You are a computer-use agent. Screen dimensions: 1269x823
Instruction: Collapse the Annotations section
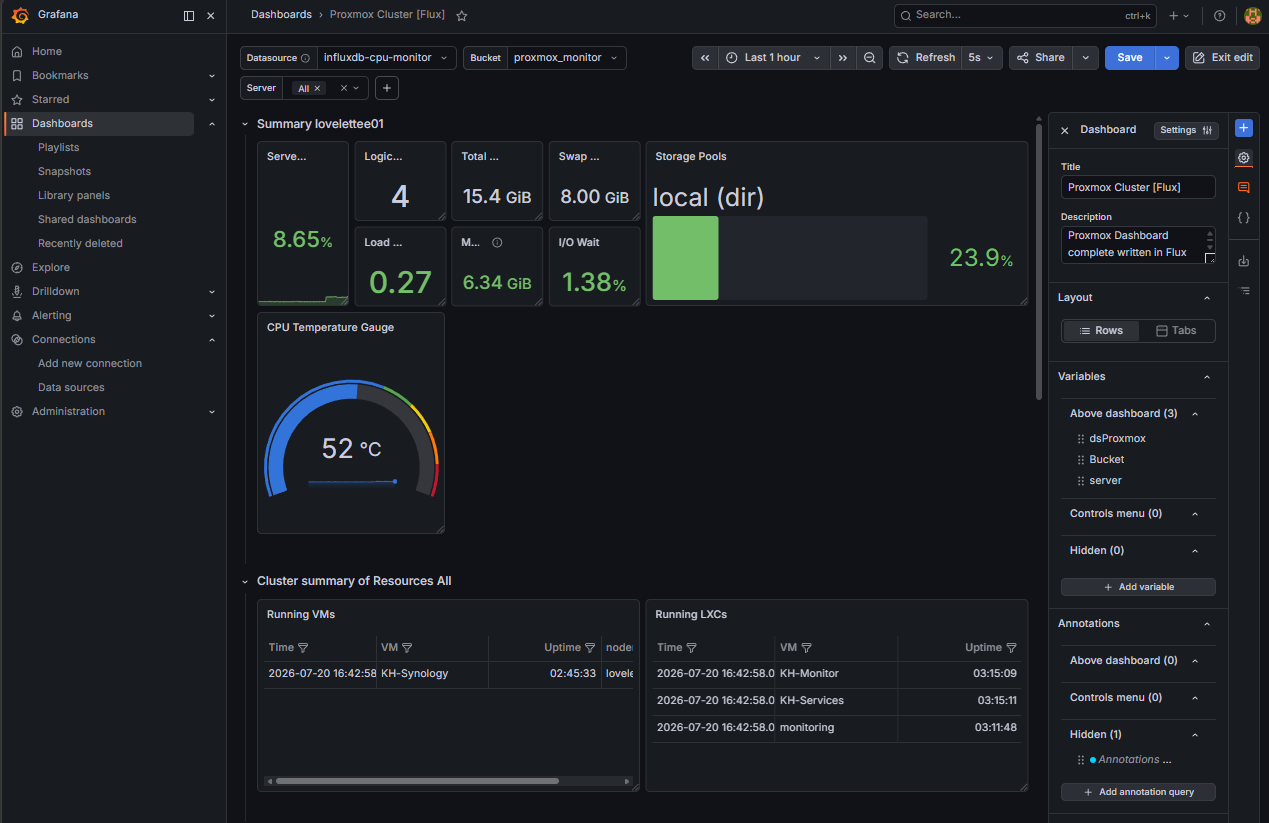pos(1206,624)
